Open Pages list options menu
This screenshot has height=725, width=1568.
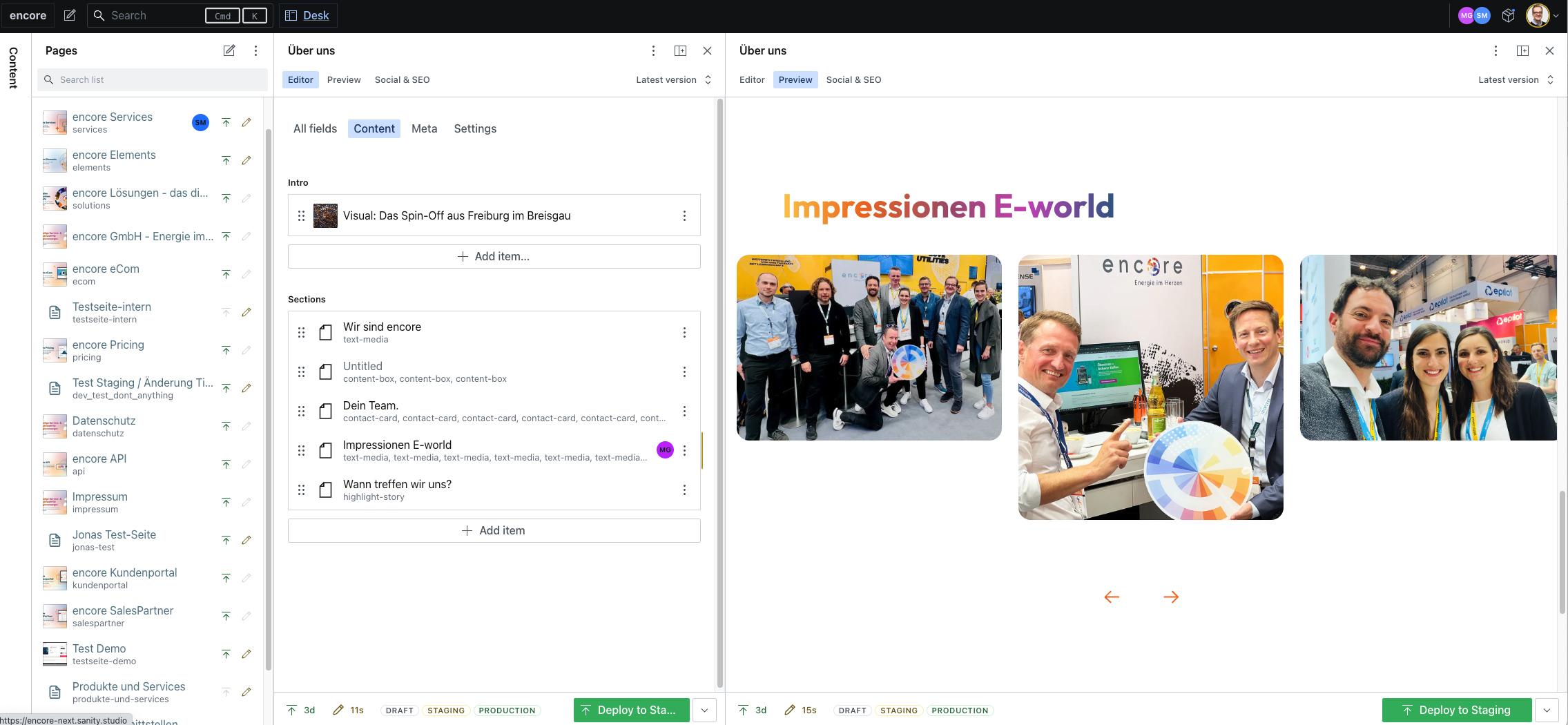[x=255, y=50]
